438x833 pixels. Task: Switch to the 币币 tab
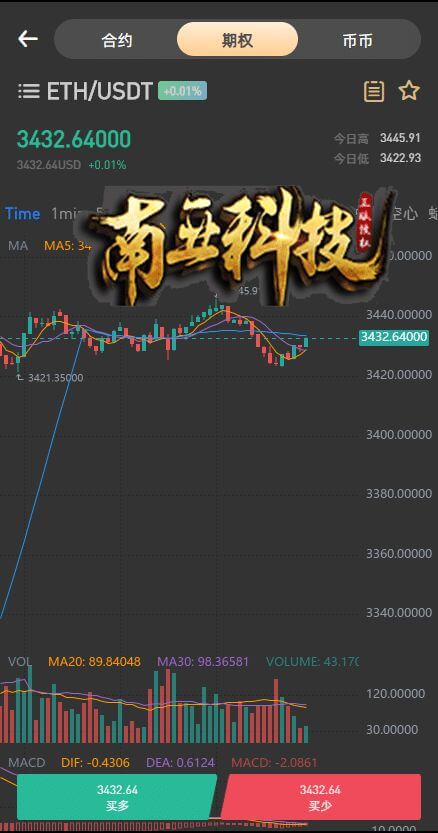click(358, 40)
